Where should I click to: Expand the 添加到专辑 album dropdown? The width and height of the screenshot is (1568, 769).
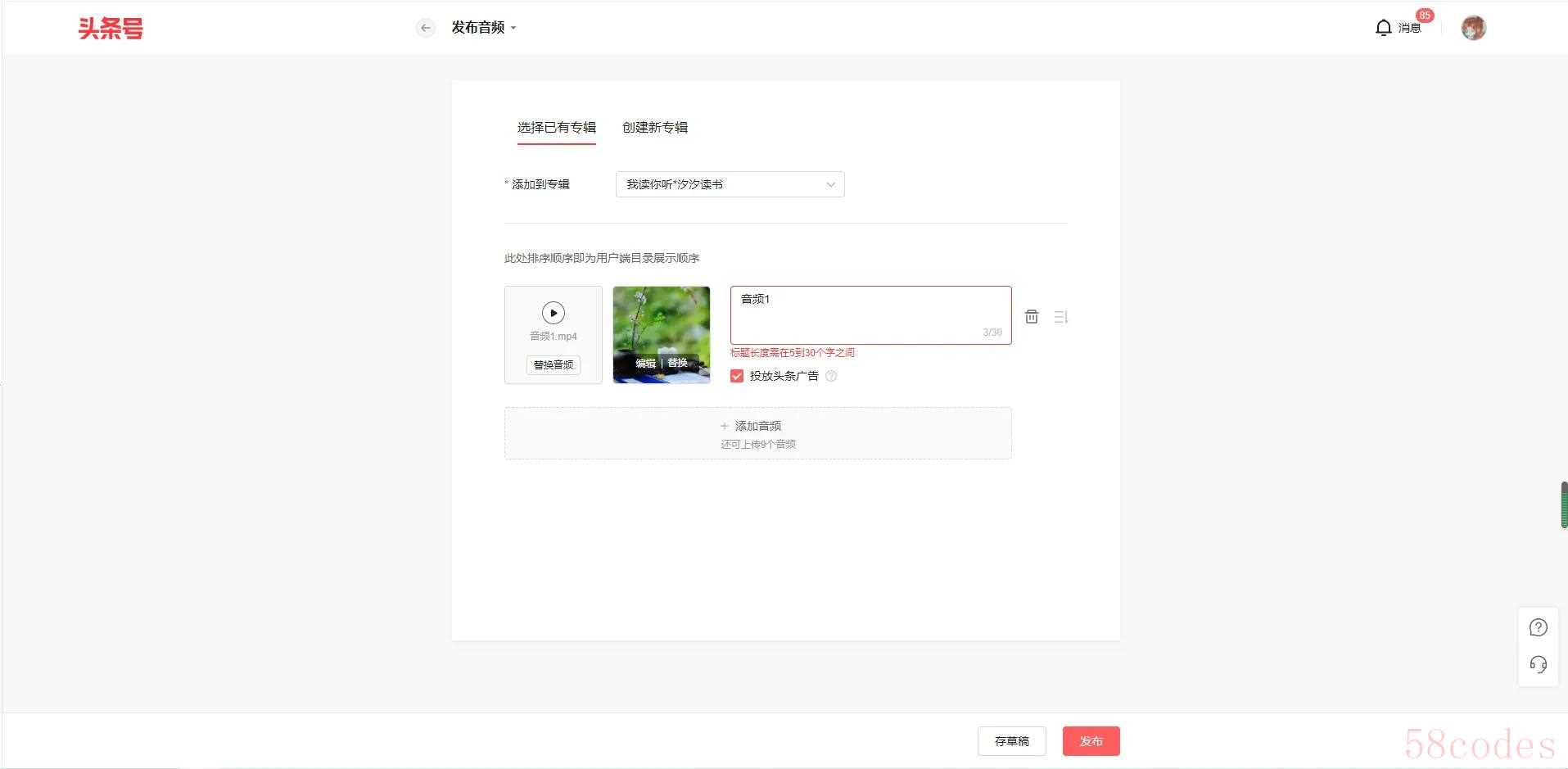tap(730, 184)
